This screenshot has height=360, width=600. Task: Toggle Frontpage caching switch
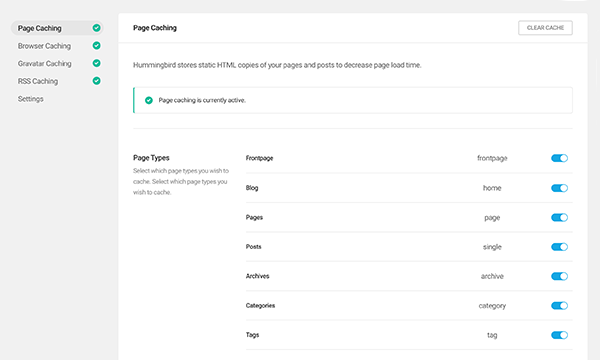(559, 158)
